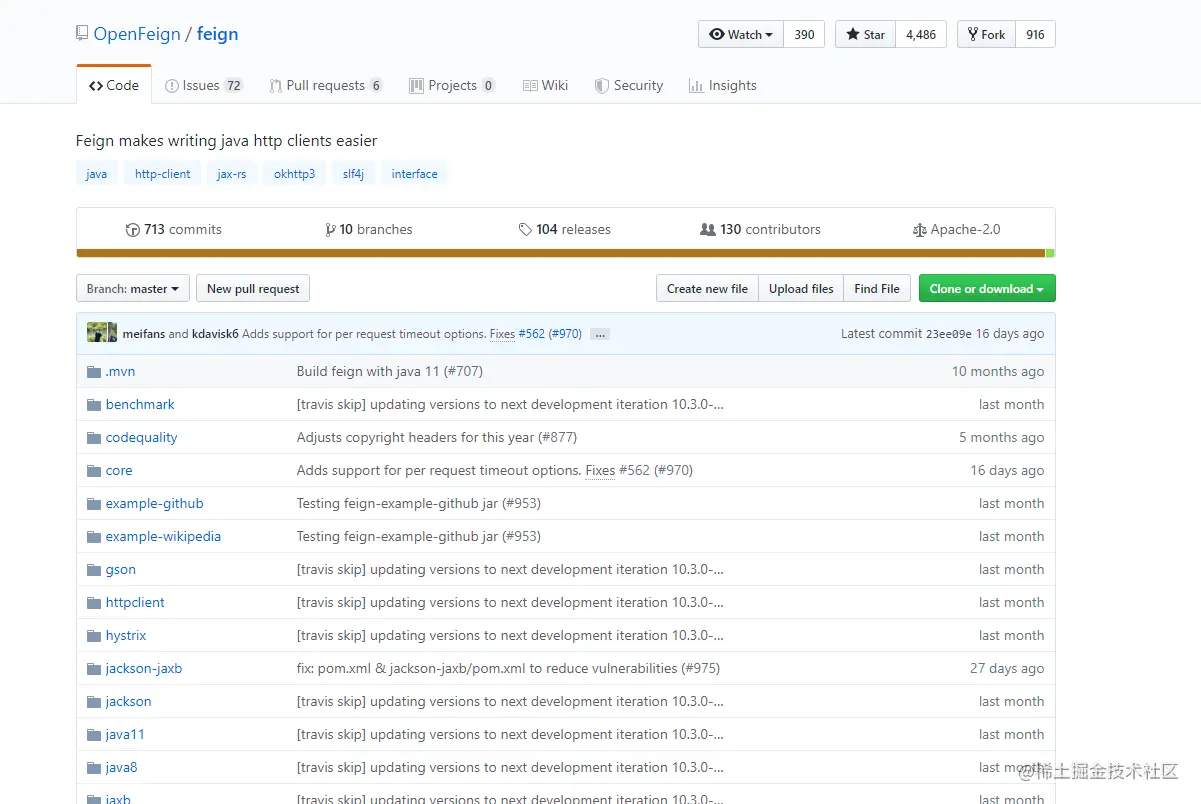Open the Security tab
This screenshot has width=1201, height=804.
point(629,85)
